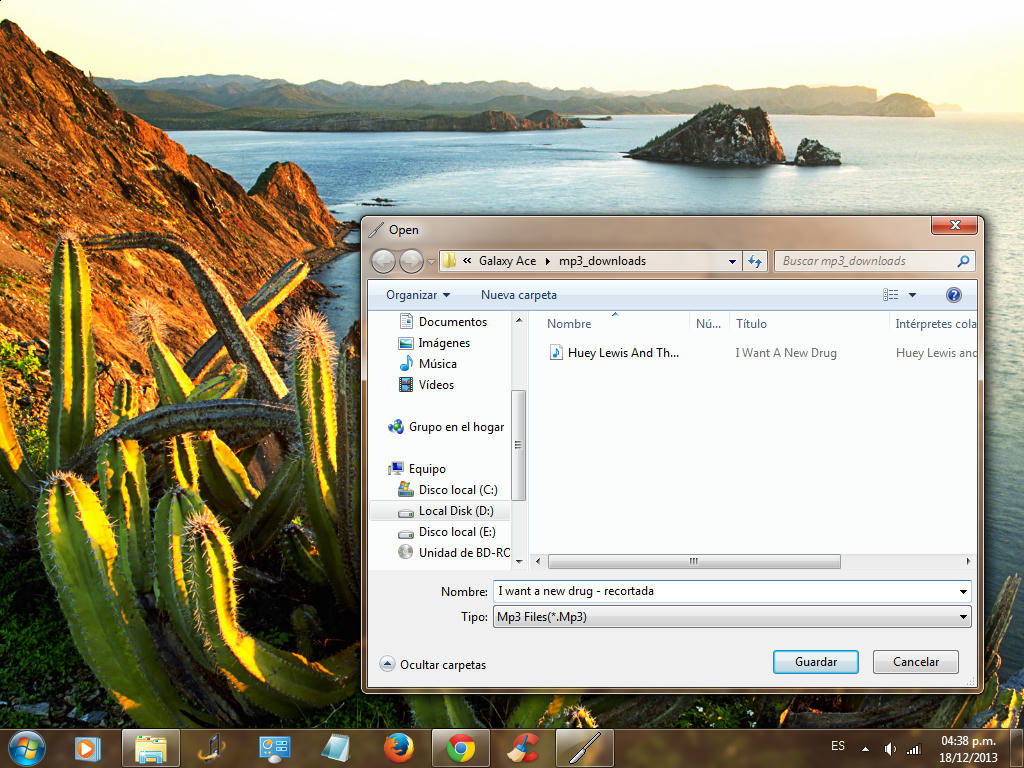Open Google Chrome from the taskbar

[x=461, y=747]
